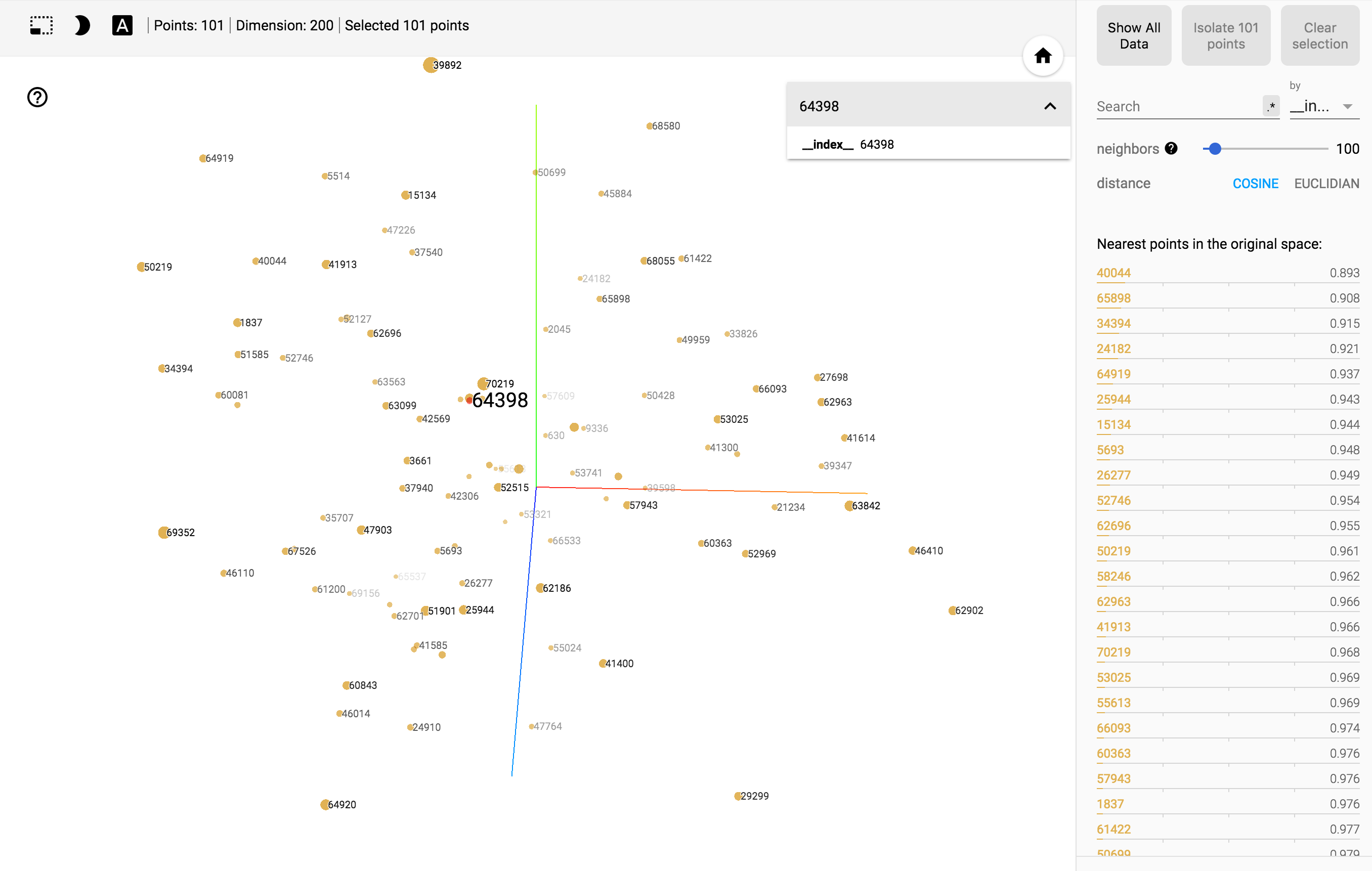Click point 29299 in the scatter plot
The image size is (1372, 871).
pyautogui.click(x=737, y=796)
